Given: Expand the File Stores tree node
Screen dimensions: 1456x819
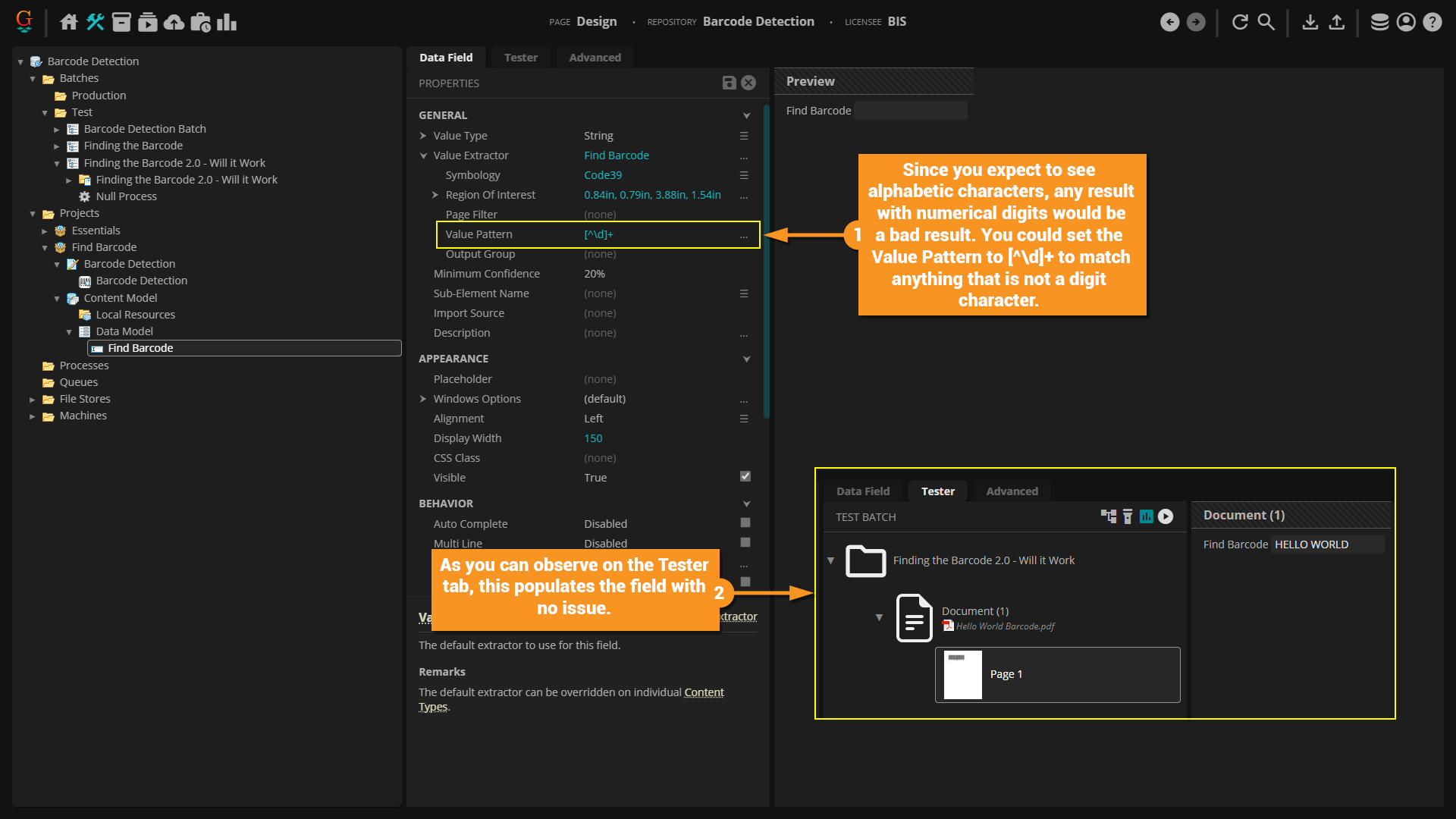Looking at the screenshot, I should click(x=33, y=399).
